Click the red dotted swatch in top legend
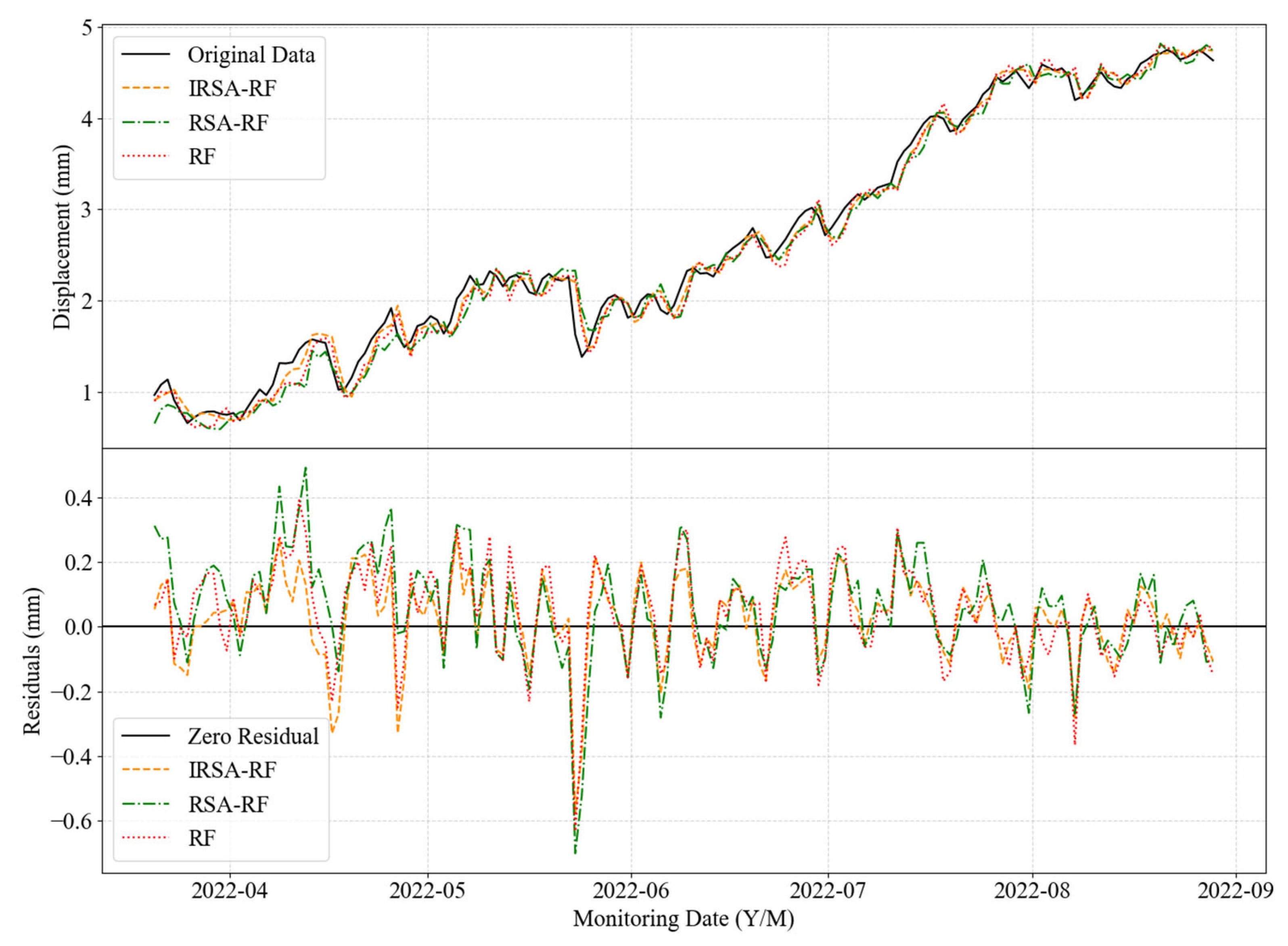Viewport: 1288px width, 946px height. pyautogui.click(x=146, y=157)
